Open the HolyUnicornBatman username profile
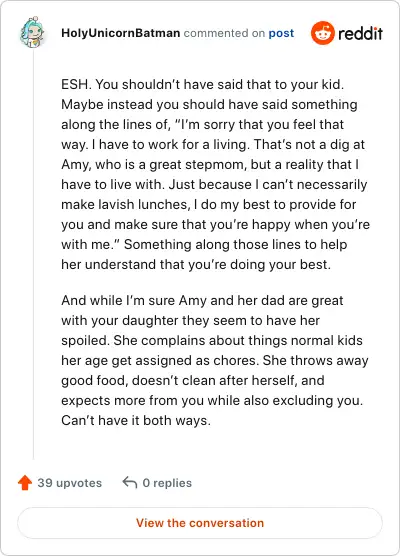400x556 pixels. click(121, 33)
